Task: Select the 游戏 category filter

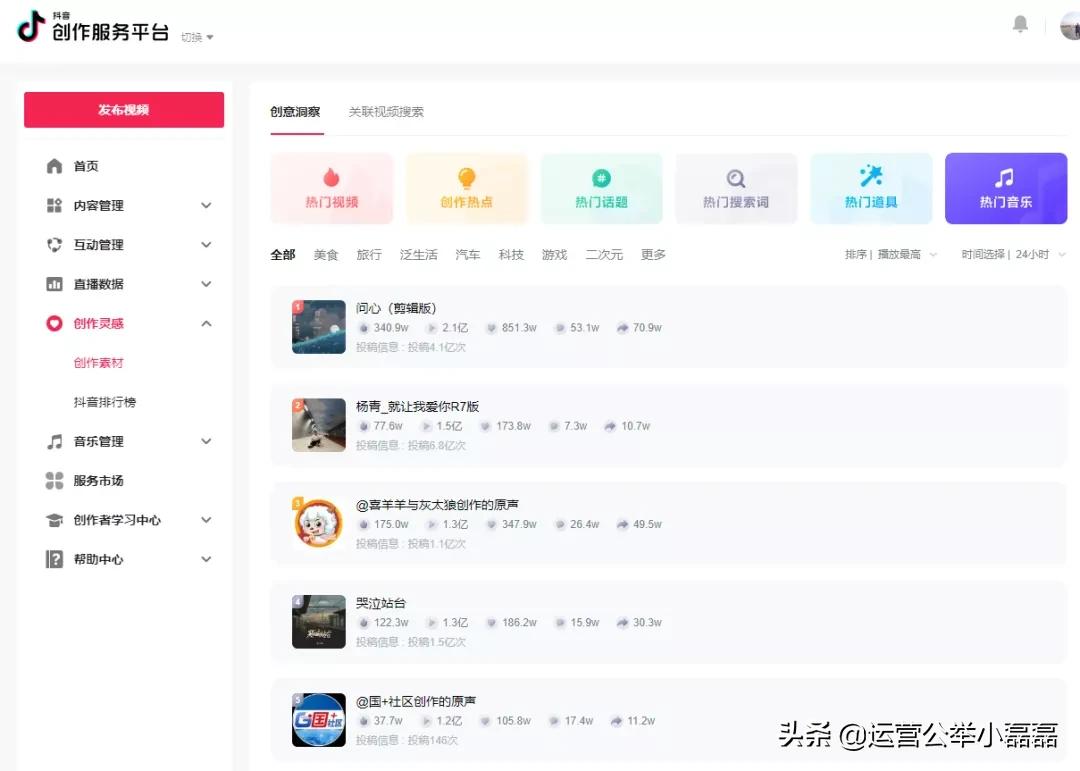Action: pyautogui.click(x=555, y=254)
